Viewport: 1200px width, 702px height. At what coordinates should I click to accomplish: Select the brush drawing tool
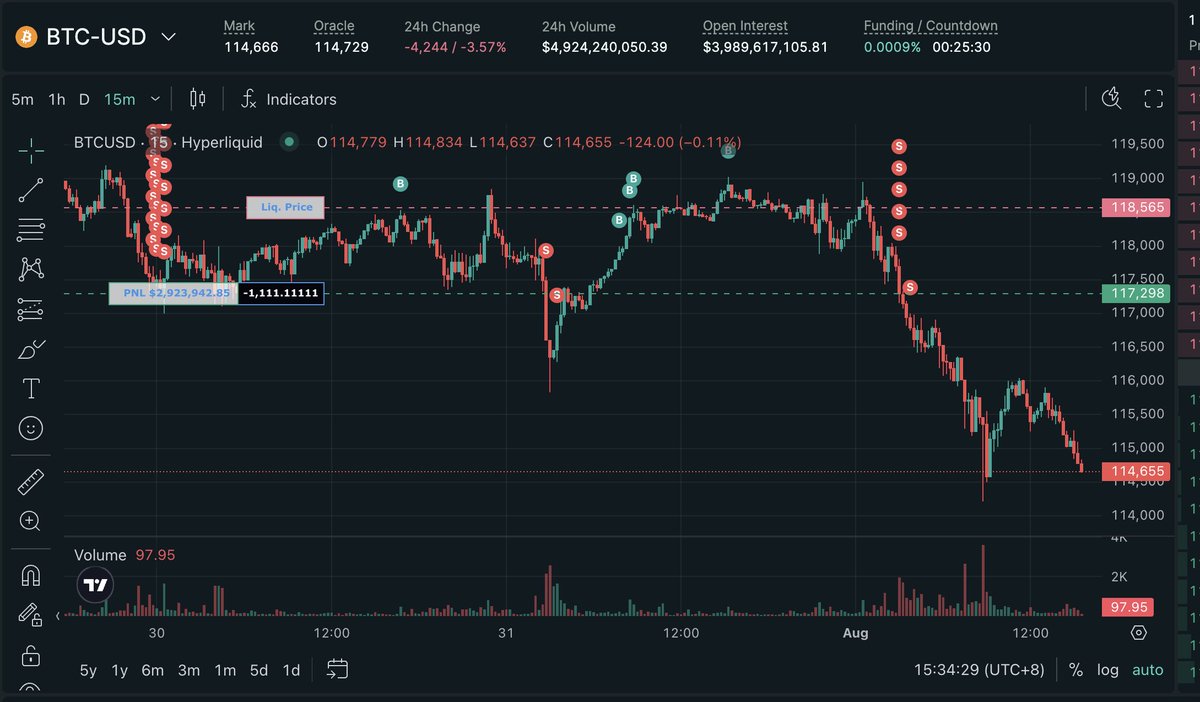pyautogui.click(x=31, y=349)
